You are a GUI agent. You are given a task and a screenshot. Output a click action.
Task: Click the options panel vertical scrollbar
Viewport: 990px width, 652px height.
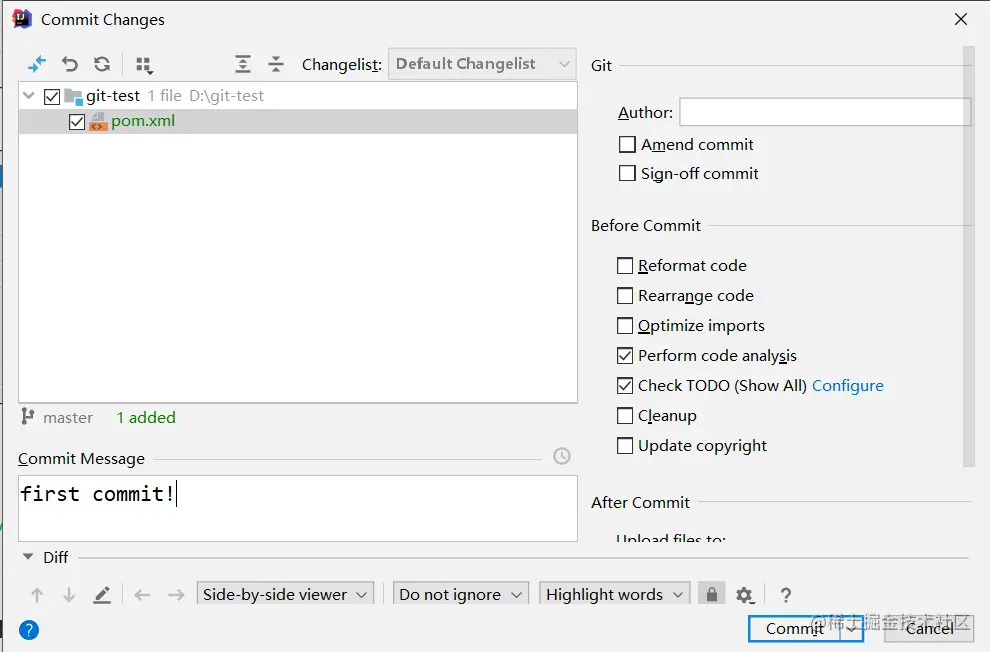[969, 256]
